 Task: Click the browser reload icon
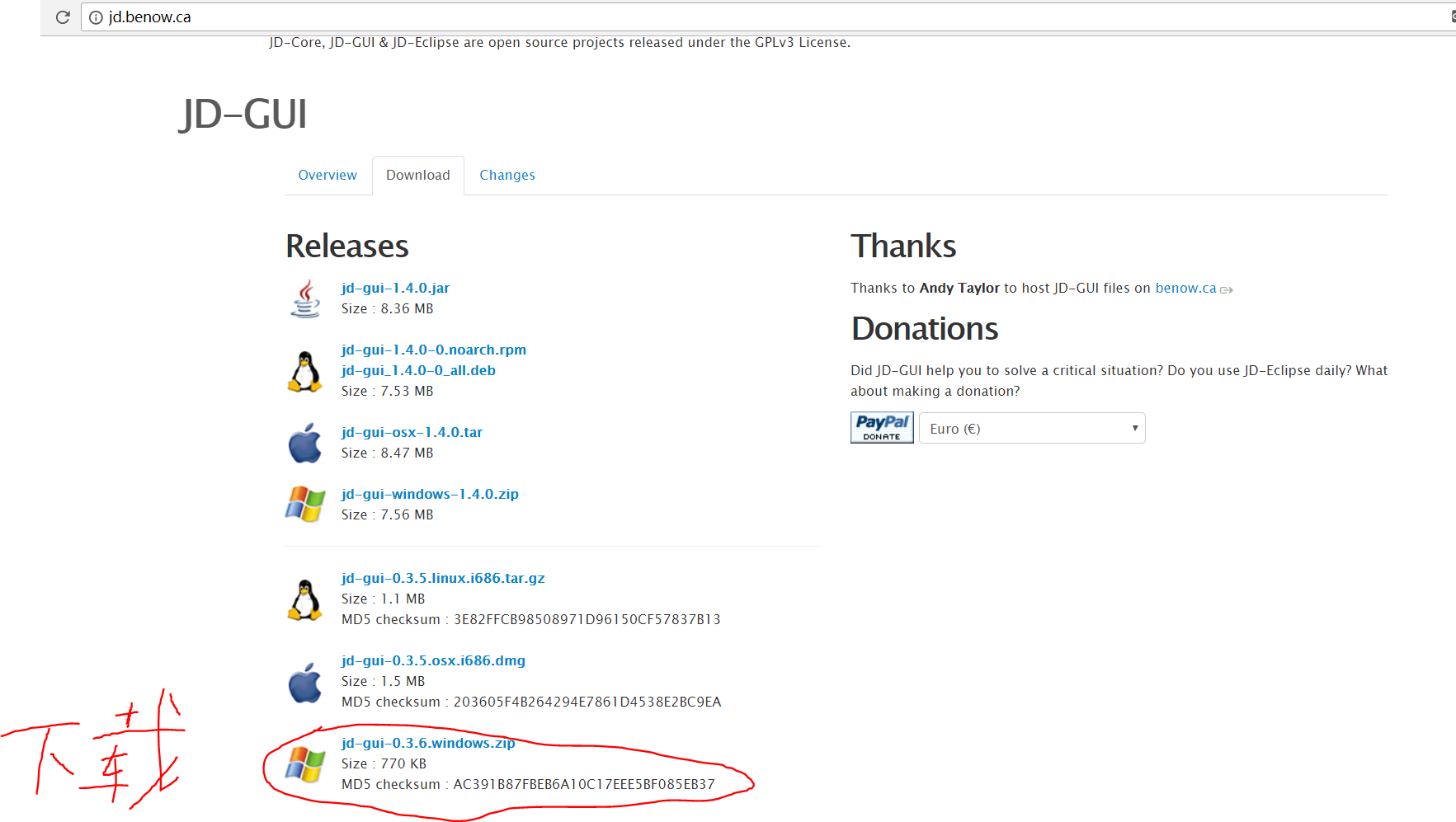(63, 17)
